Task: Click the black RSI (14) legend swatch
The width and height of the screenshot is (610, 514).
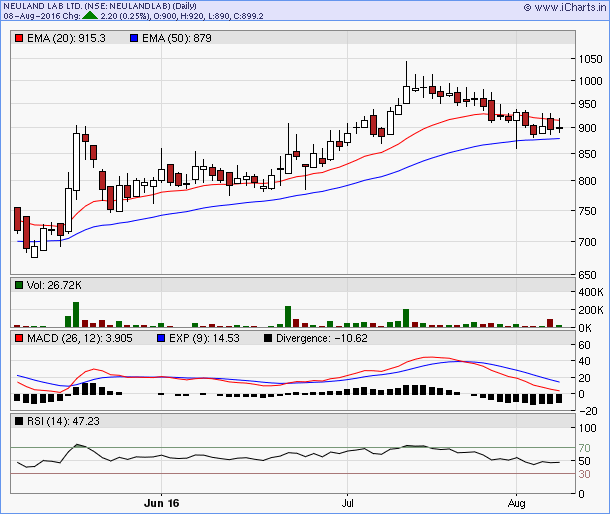Action: point(19,421)
